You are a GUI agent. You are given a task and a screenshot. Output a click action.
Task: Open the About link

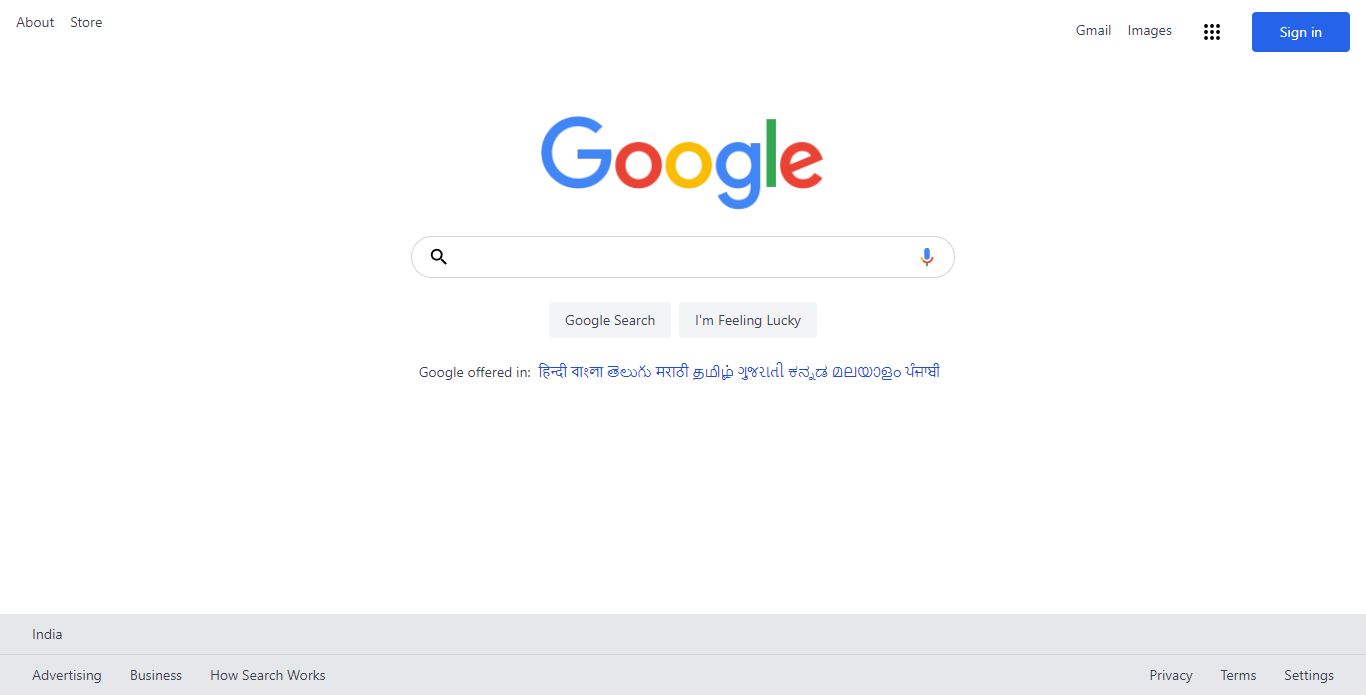(35, 22)
